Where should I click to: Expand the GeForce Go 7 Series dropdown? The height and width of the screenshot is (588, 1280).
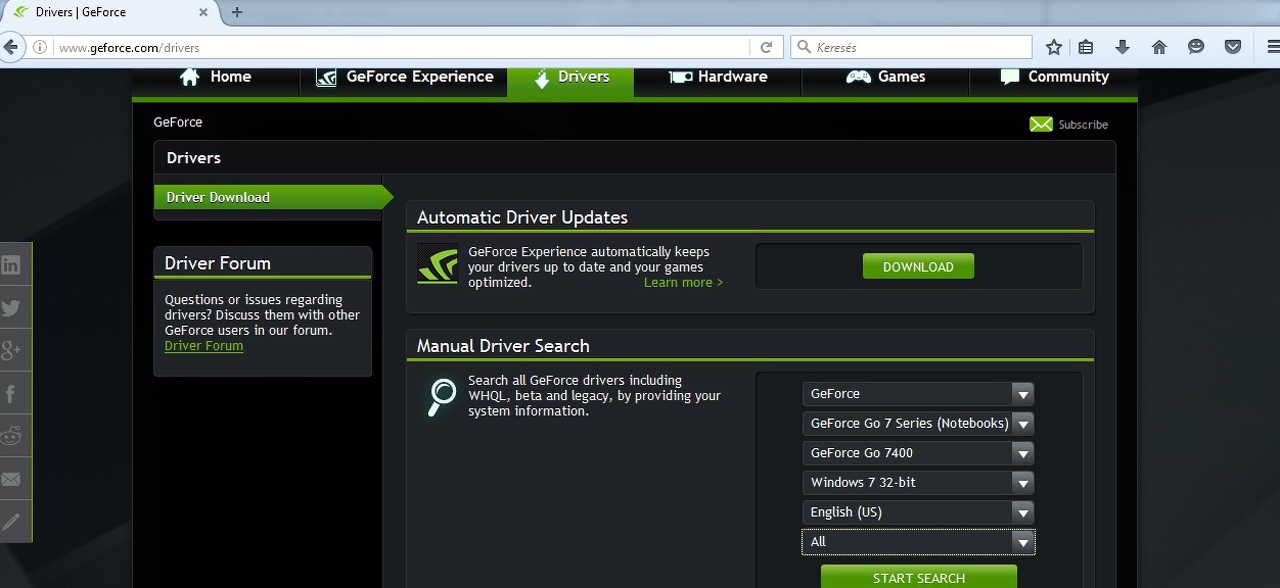click(x=918, y=423)
